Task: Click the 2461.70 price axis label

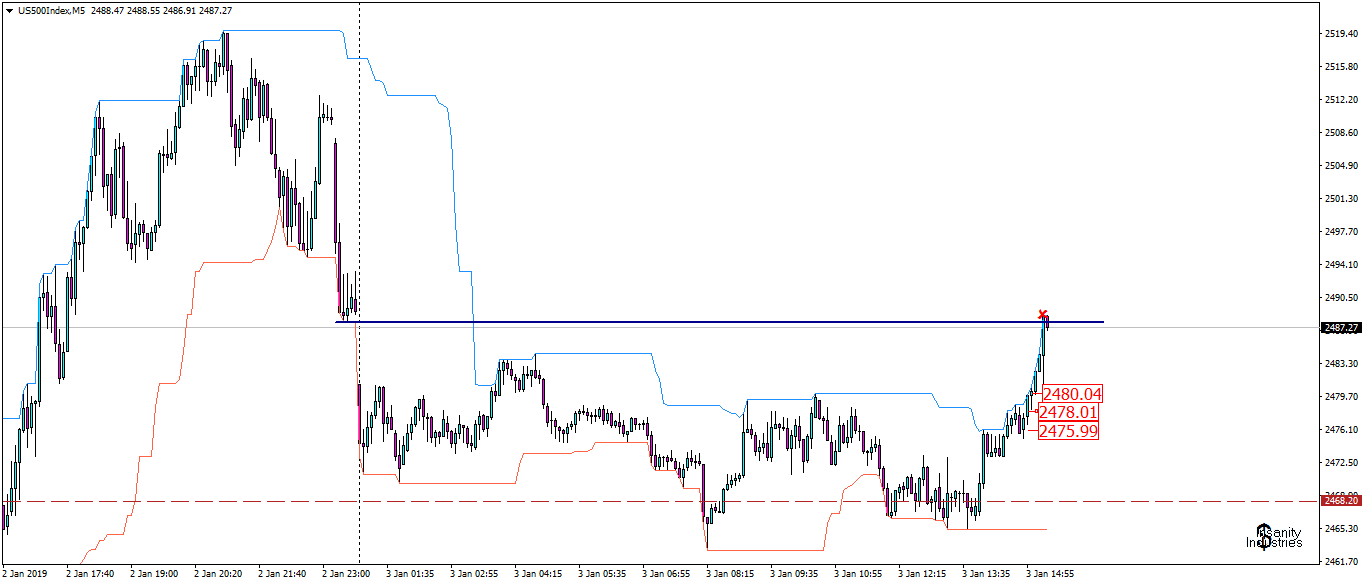Action: [x=1339, y=561]
